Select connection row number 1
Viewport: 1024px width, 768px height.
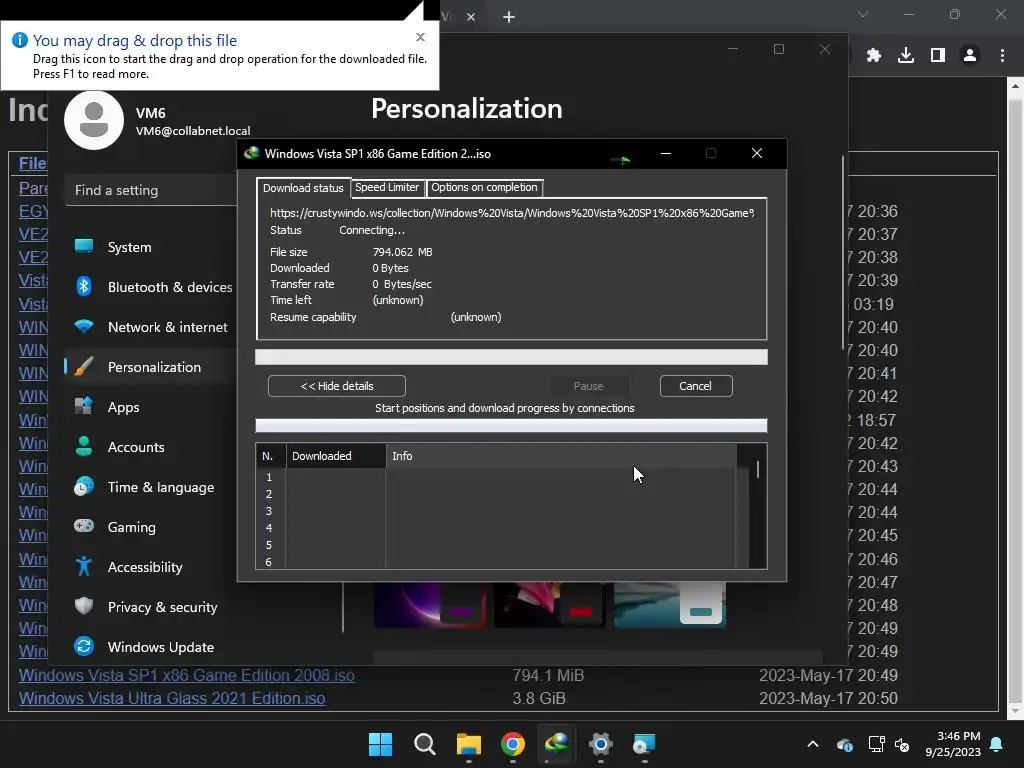coord(496,477)
